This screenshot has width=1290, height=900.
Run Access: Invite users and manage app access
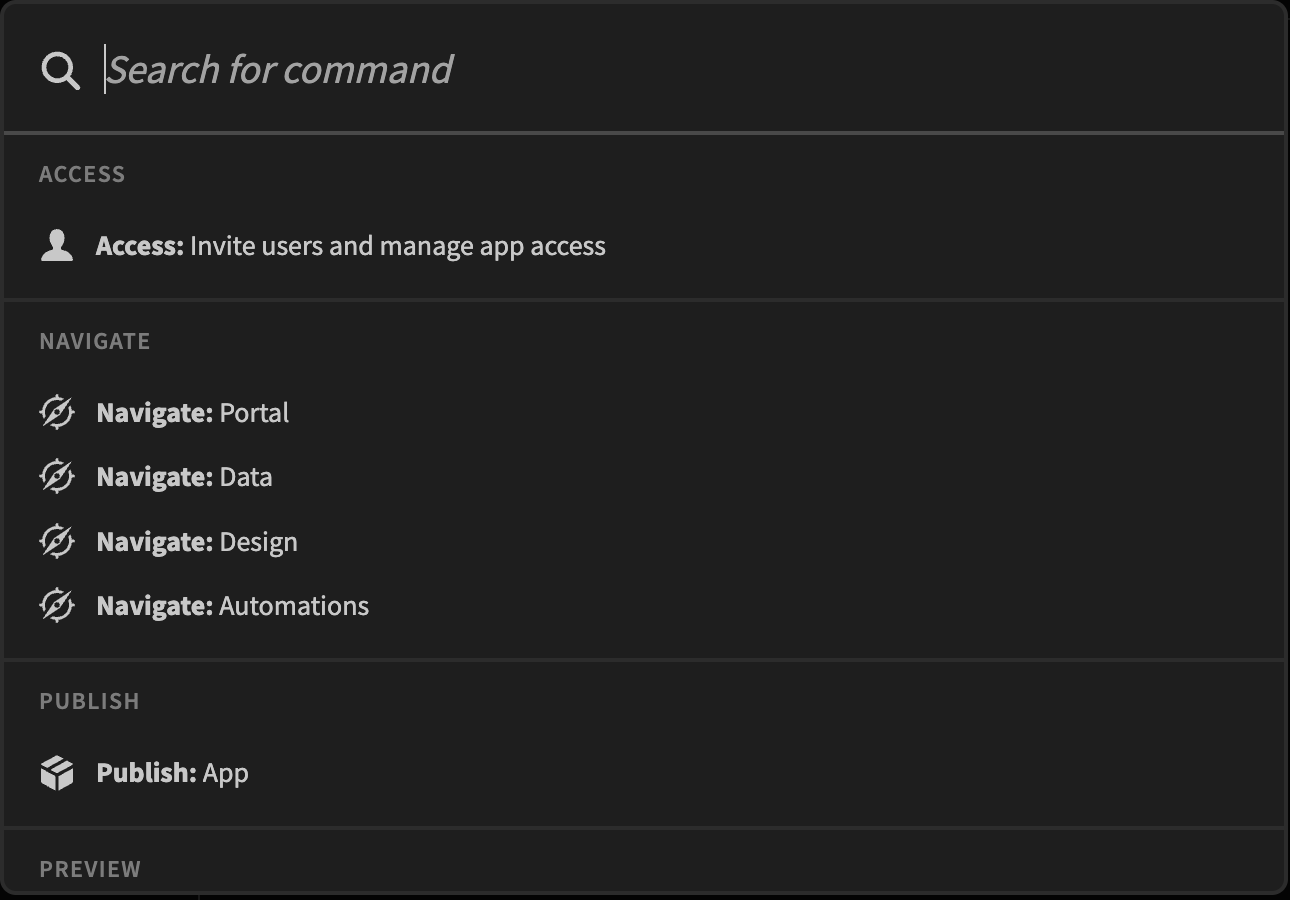click(x=645, y=246)
